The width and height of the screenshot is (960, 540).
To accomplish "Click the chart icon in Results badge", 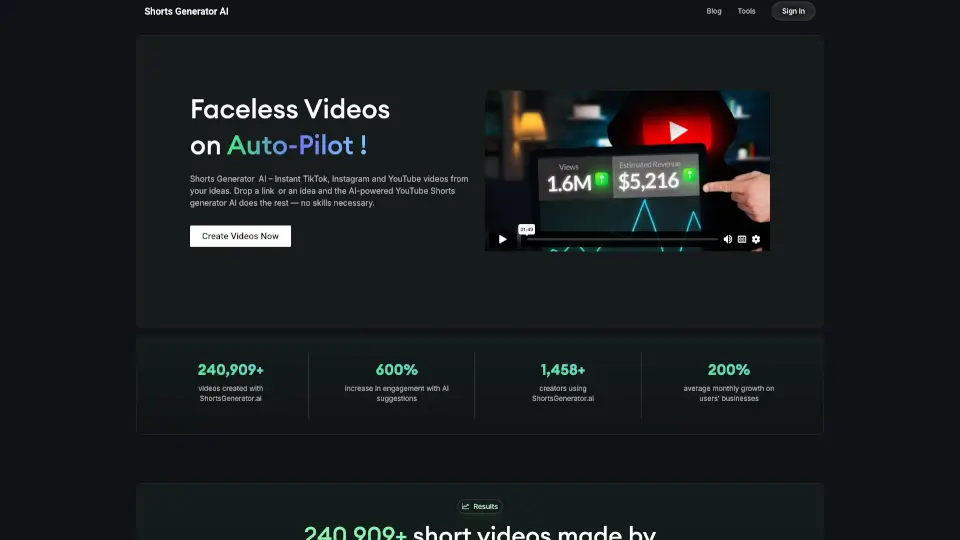I will (x=466, y=507).
